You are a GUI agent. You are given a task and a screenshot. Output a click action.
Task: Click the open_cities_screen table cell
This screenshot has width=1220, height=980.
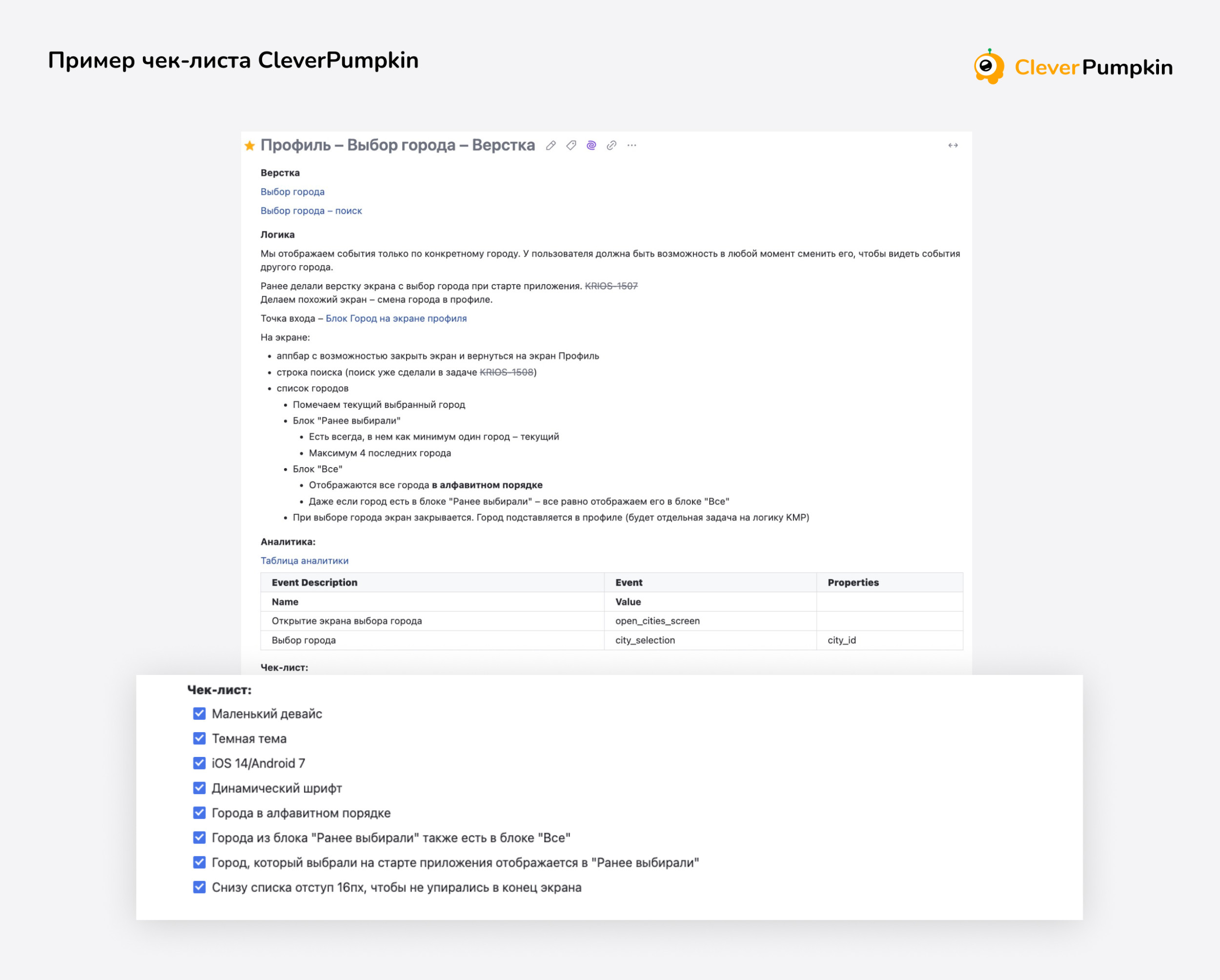[657, 621]
